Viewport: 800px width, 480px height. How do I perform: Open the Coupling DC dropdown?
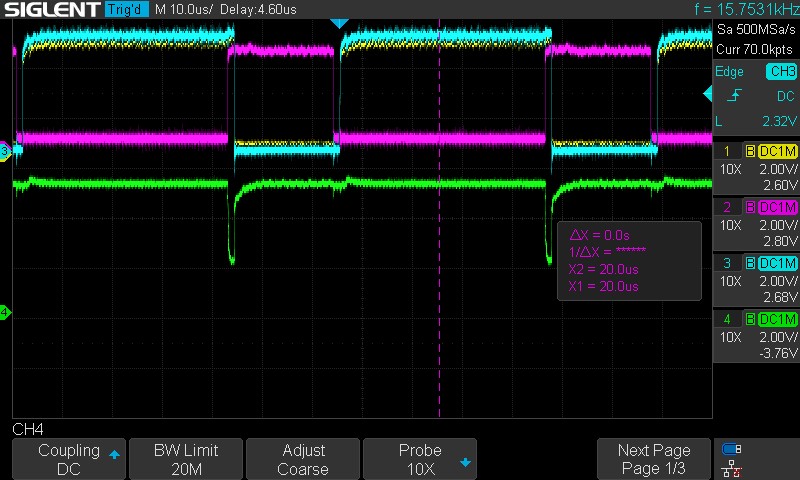[69, 459]
